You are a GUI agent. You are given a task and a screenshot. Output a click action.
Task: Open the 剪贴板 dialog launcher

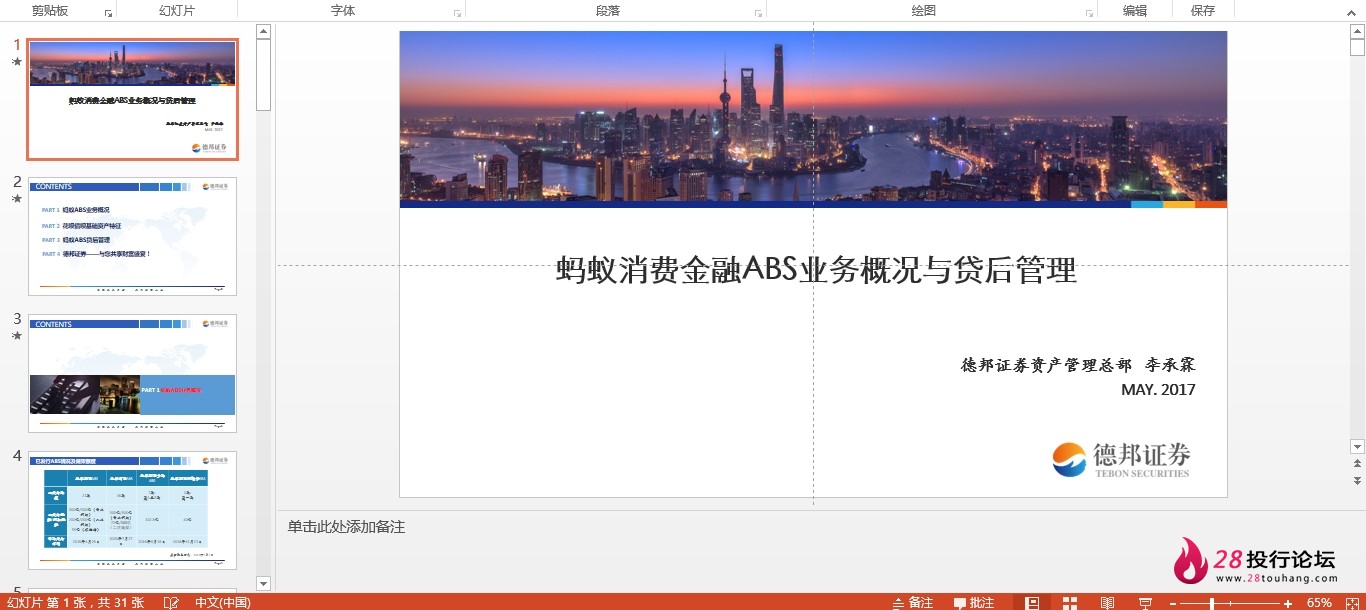(108, 13)
